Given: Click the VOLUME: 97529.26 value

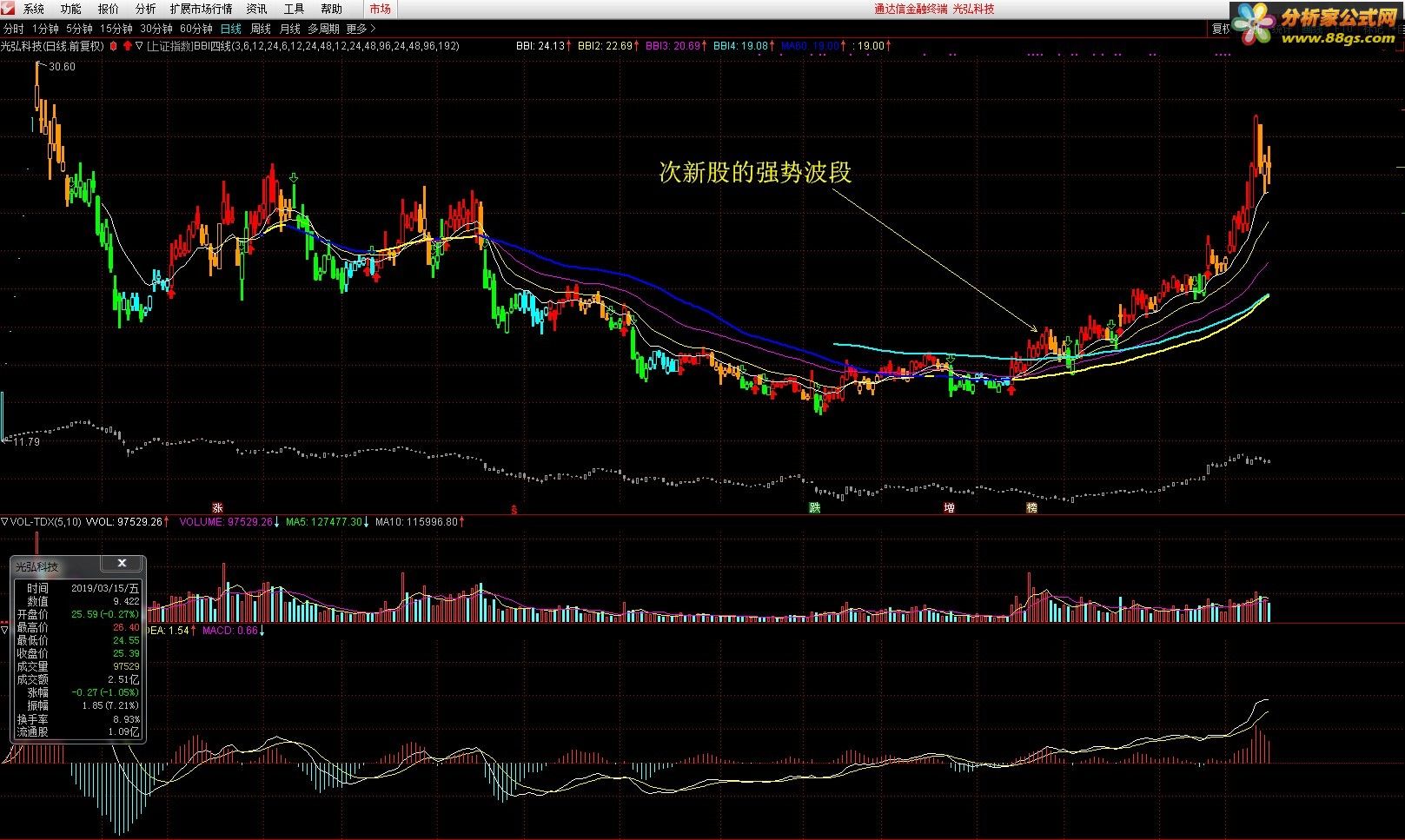Looking at the screenshot, I should [226, 522].
